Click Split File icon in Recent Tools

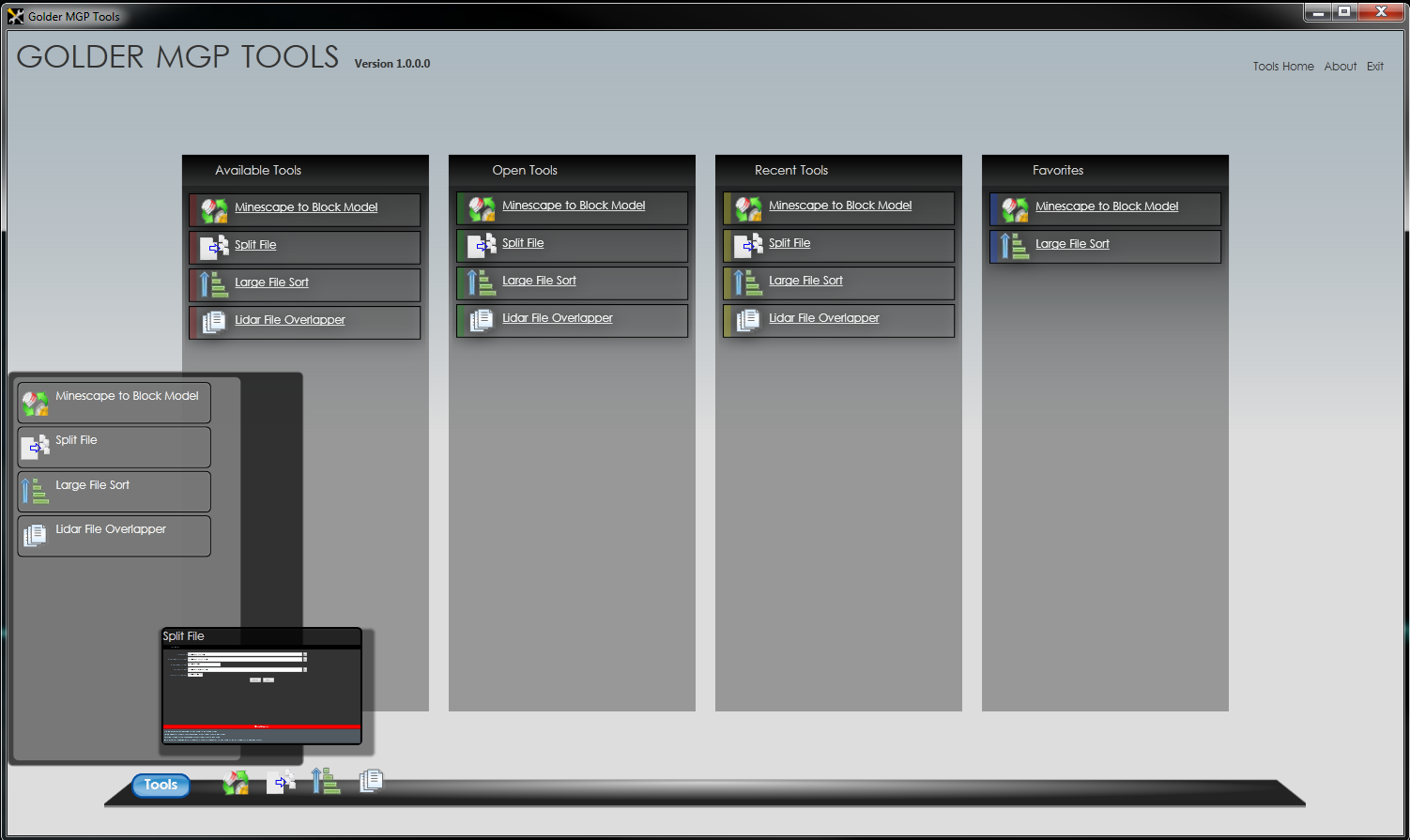[748, 246]
